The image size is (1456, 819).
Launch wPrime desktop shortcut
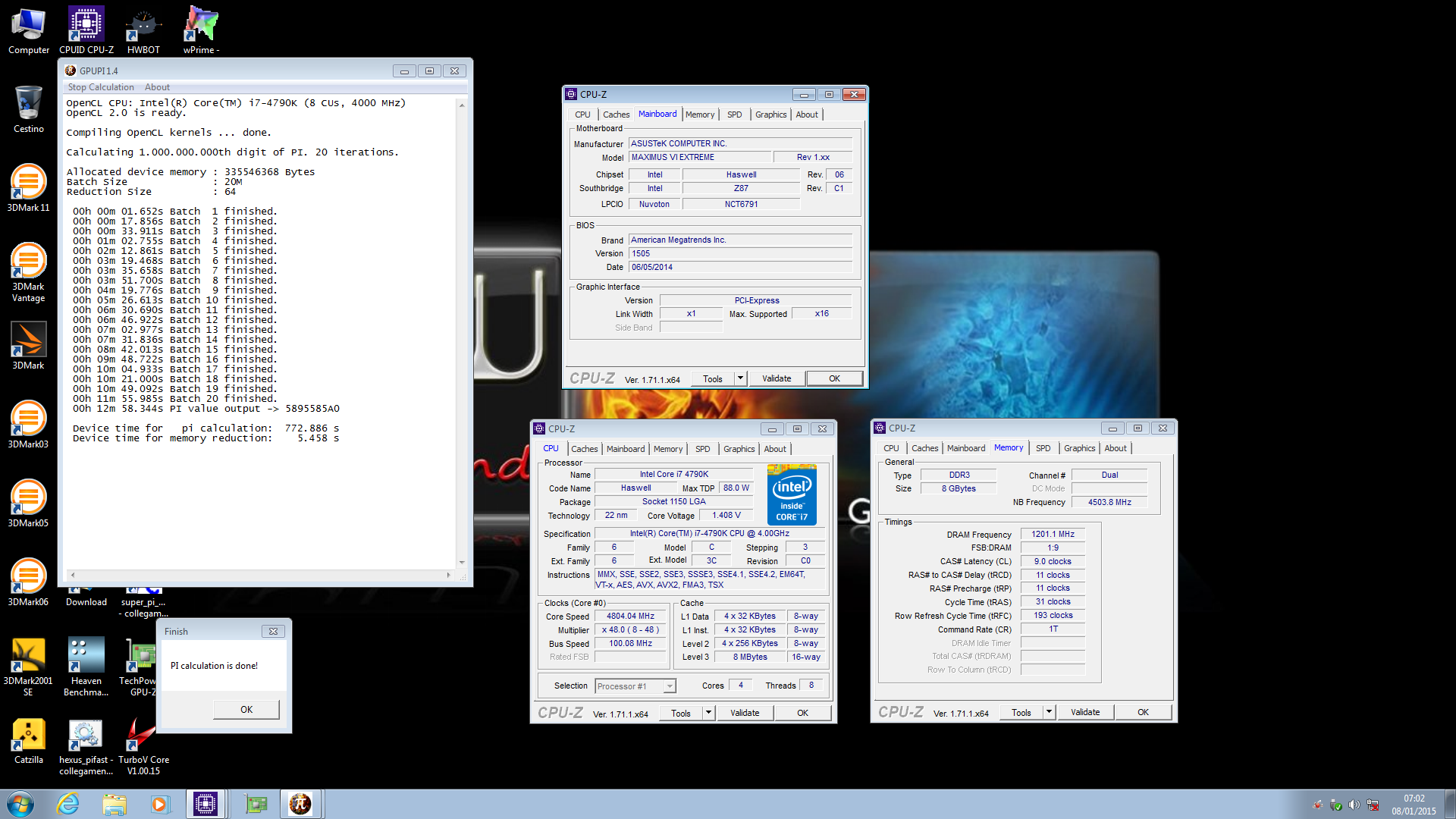(201, 30)
